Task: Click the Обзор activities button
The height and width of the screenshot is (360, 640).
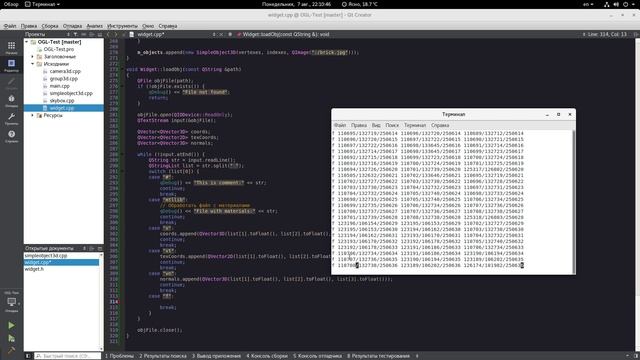Action: coord(11,4)
